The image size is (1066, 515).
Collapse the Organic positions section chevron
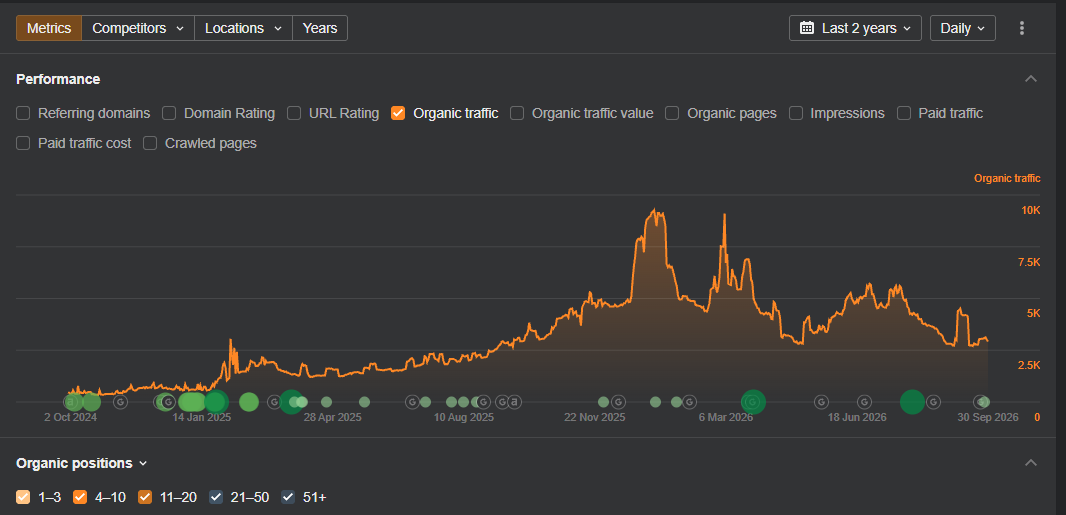click(1031, 463)
